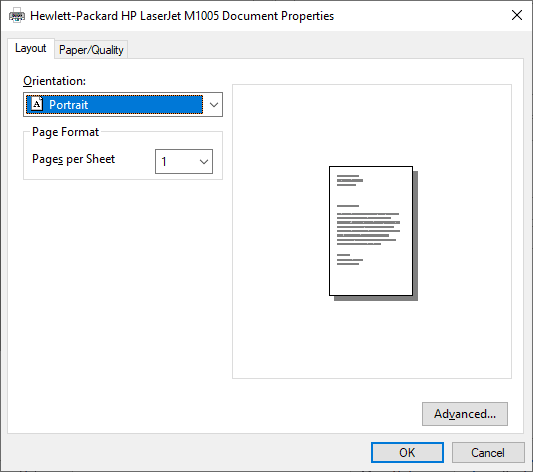Close the Document Properties dialog window
The height and width of the screenshot is (472, 533).
[517, 15]
